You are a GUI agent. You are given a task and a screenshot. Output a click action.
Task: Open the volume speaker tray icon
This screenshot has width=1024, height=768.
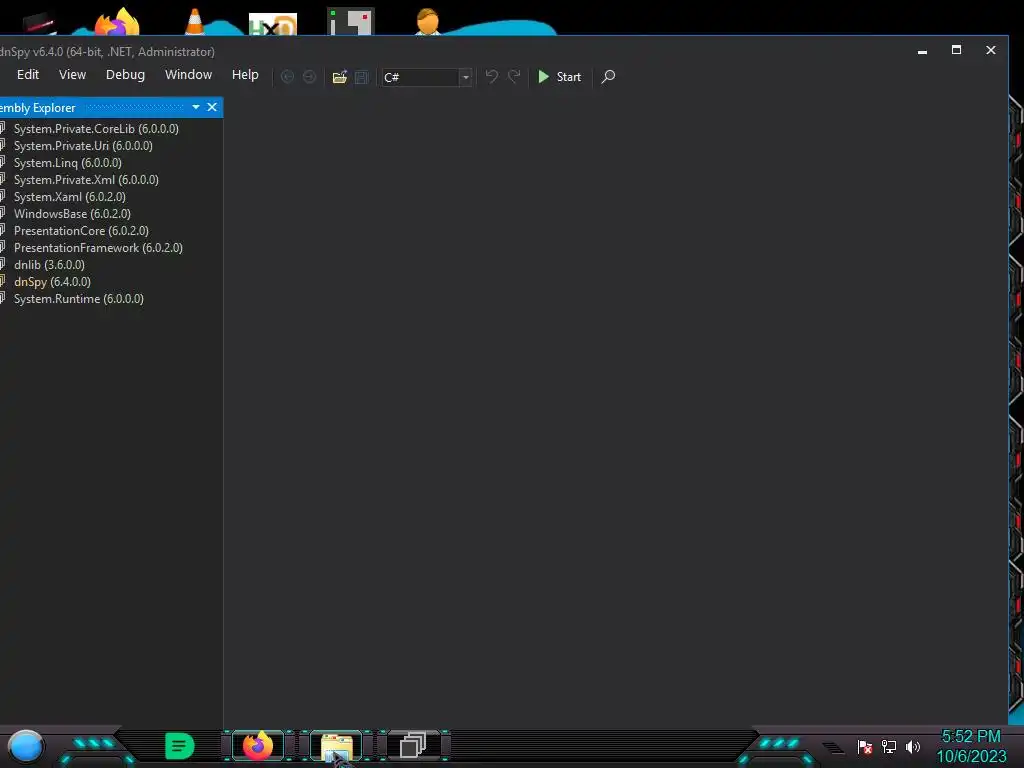point(912,746)
